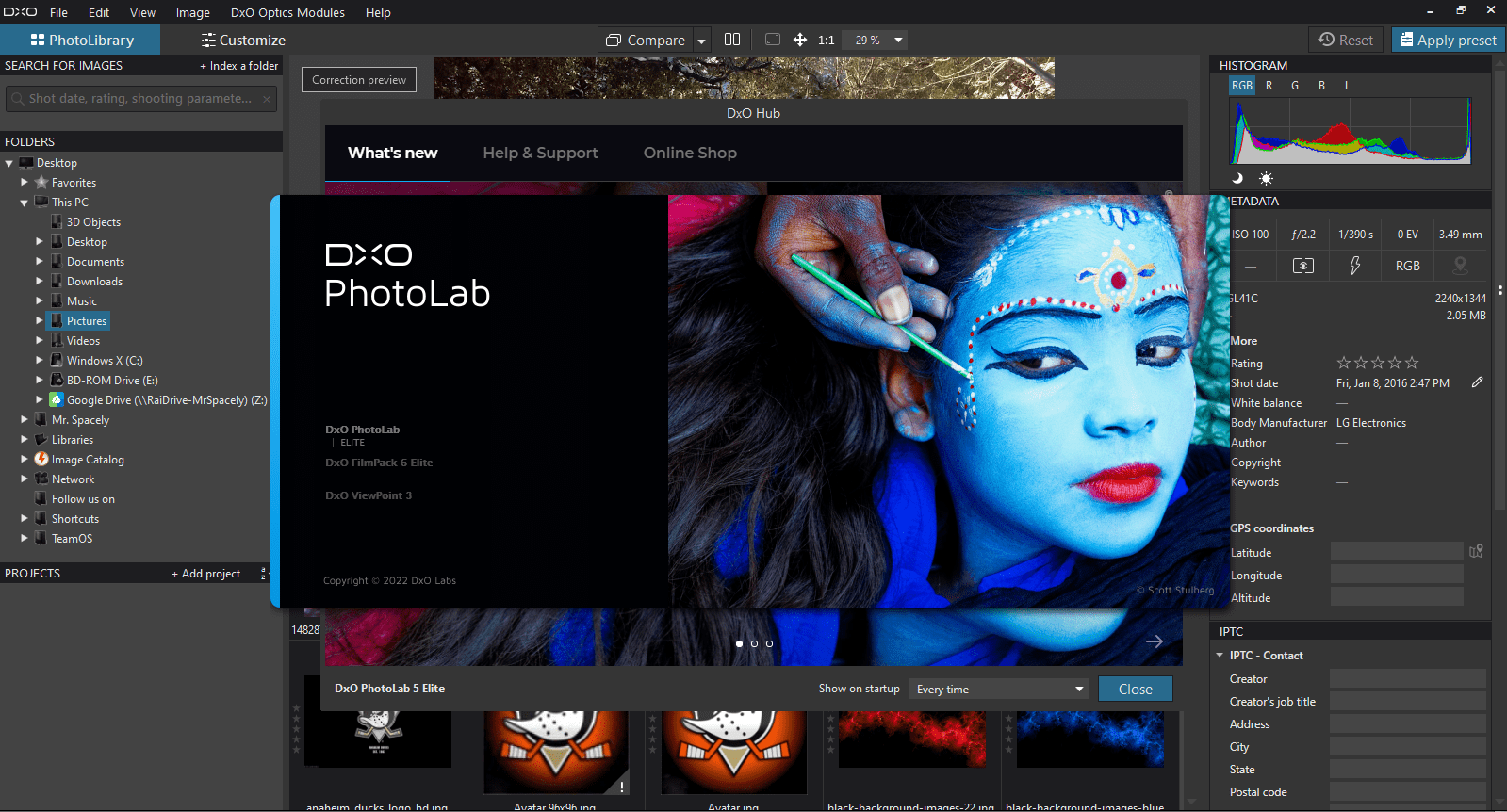Expand the Downloads folder
This screenshot has height=812, width=1507.
click(x=40, y=281)
